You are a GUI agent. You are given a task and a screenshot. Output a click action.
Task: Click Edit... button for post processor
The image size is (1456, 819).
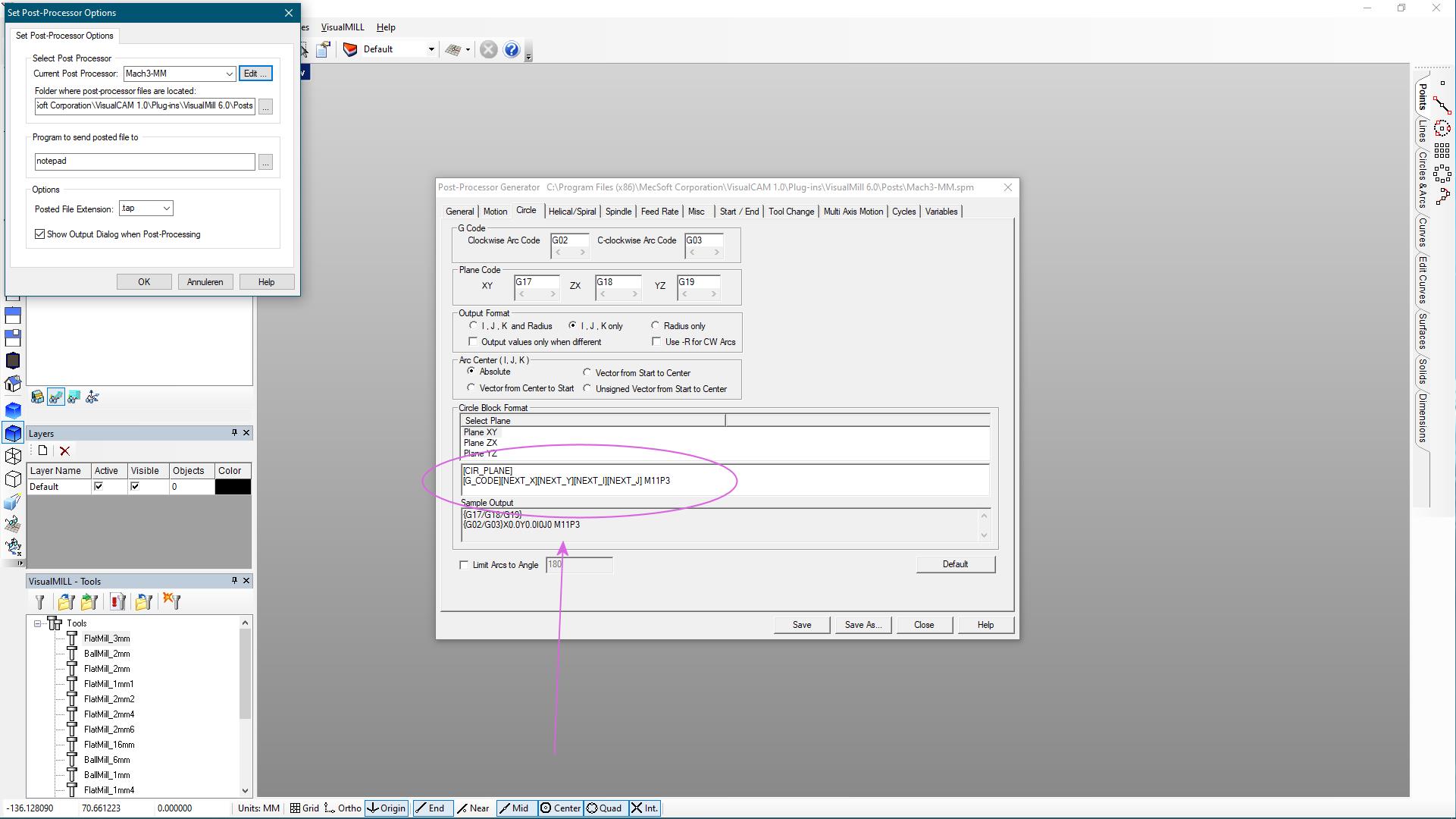pos(255,74)
